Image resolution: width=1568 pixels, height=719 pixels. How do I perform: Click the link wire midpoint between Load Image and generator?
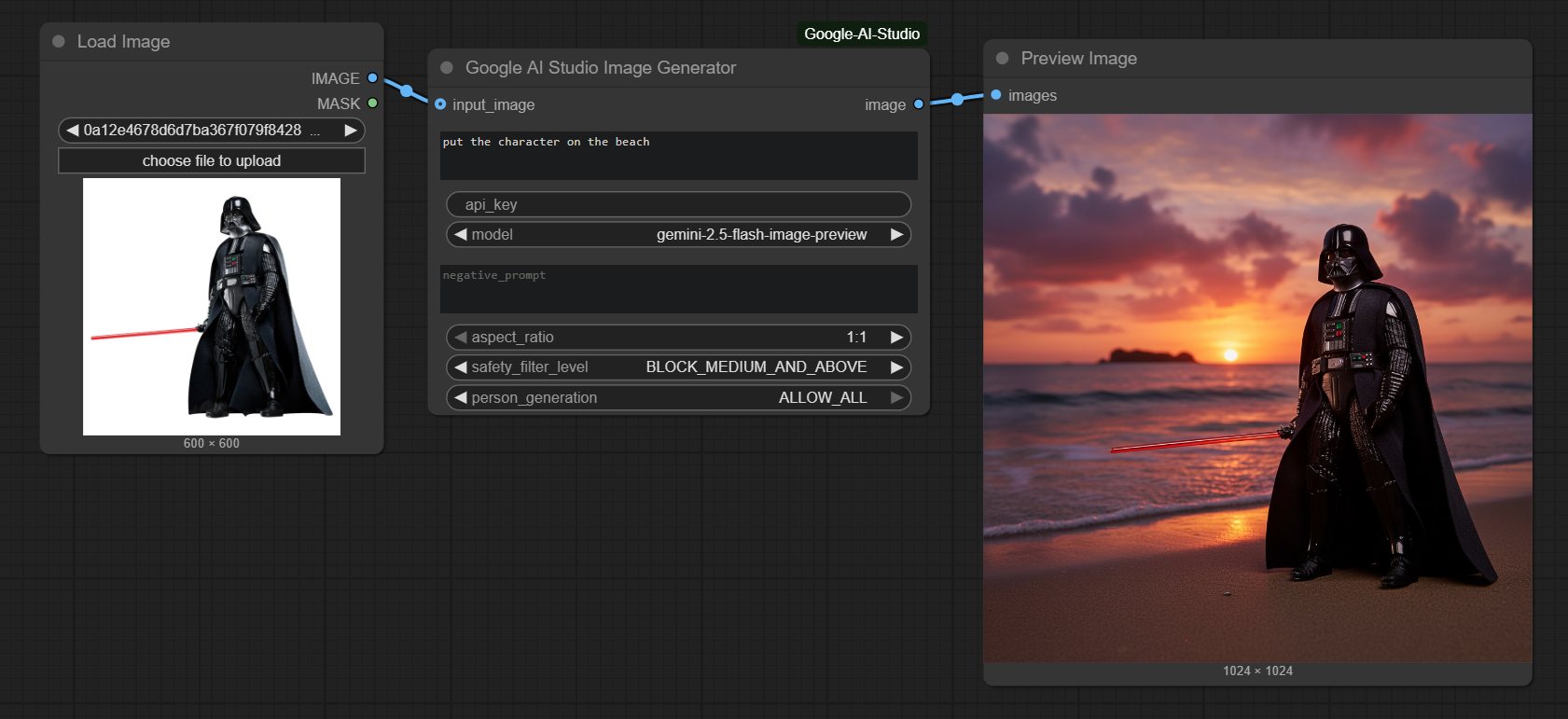click(406, 90)
